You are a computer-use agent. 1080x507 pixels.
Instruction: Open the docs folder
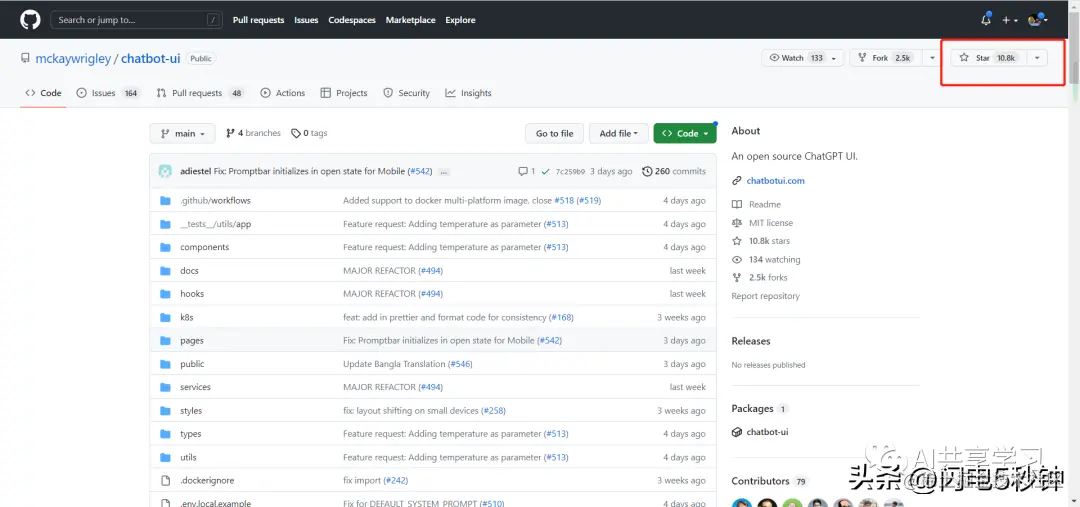coord(189,271)
